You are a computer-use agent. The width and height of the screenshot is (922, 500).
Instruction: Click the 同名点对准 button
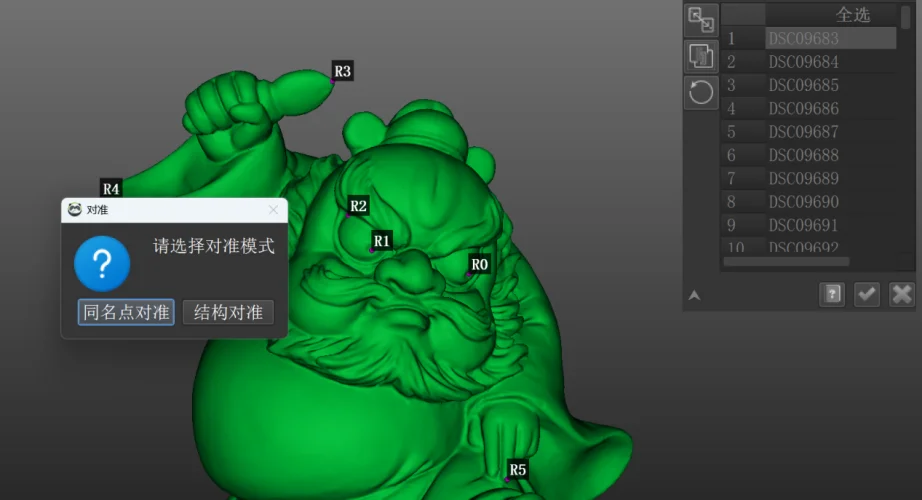pyautogui.click(x=127, y=312)
